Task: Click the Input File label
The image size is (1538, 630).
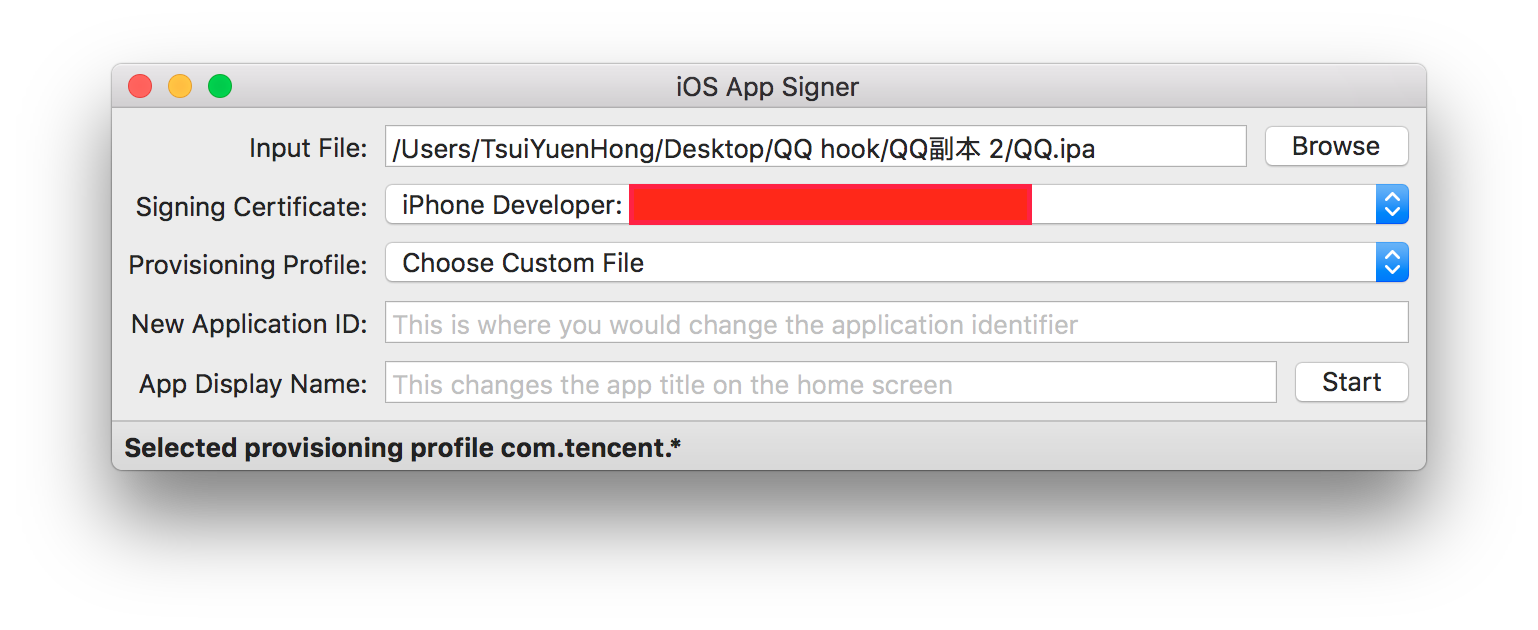Action: pyautogui.click(x=308, y=148)
